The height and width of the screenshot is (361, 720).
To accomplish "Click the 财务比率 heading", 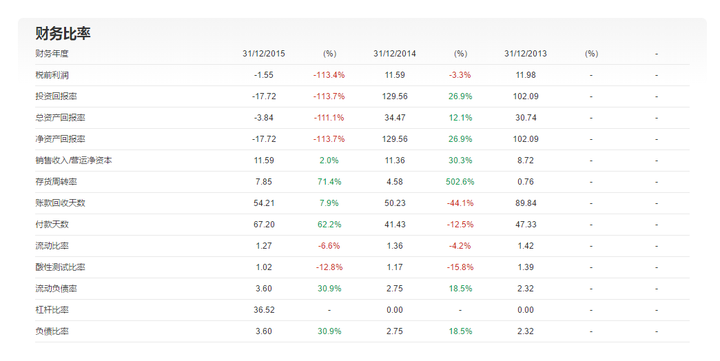I will tap(63, 33).
